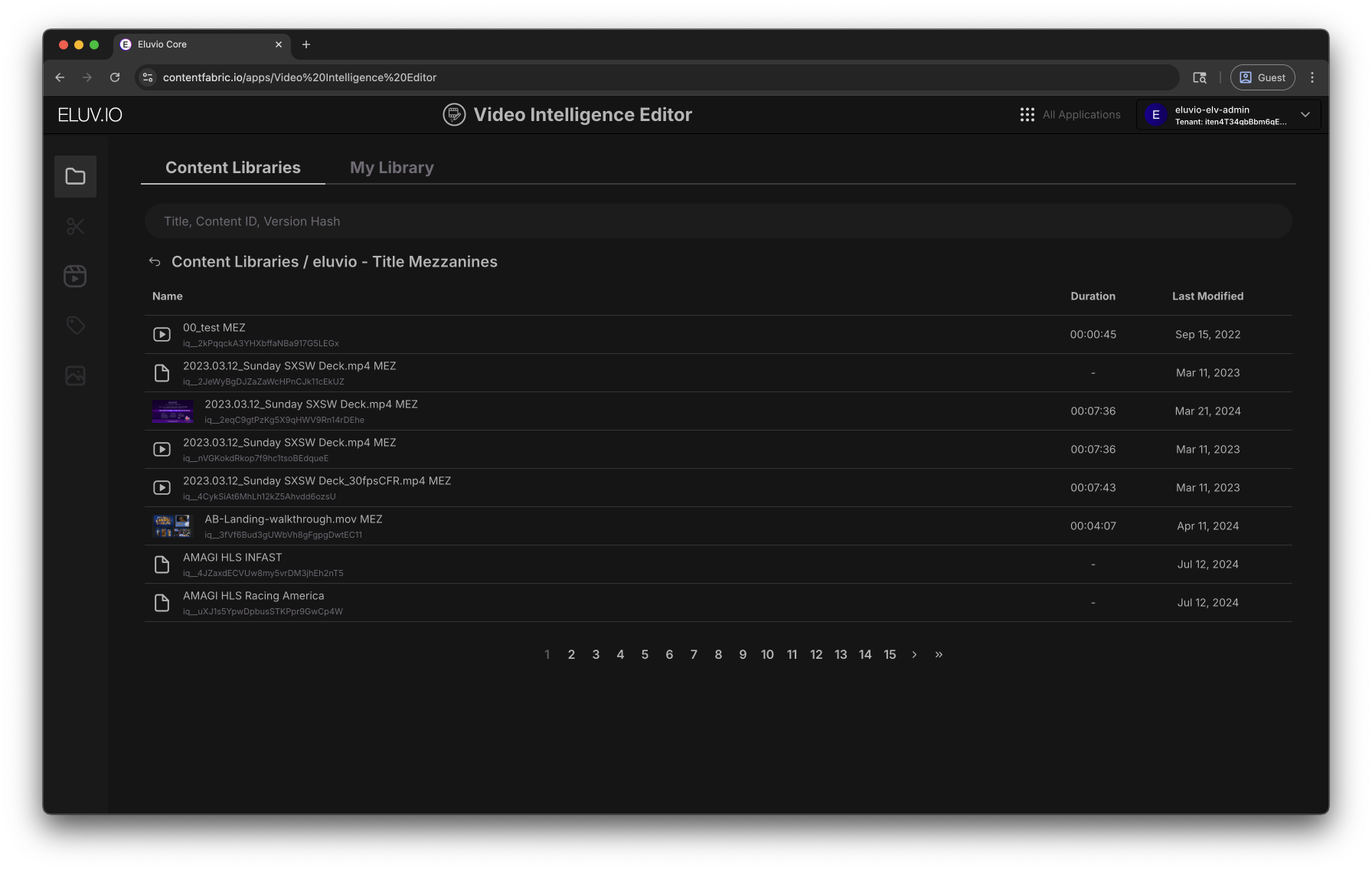The width and height of the screenshot is (1372, 871).
Task: Select the Content Libraries tab
Action: [233, 168]
